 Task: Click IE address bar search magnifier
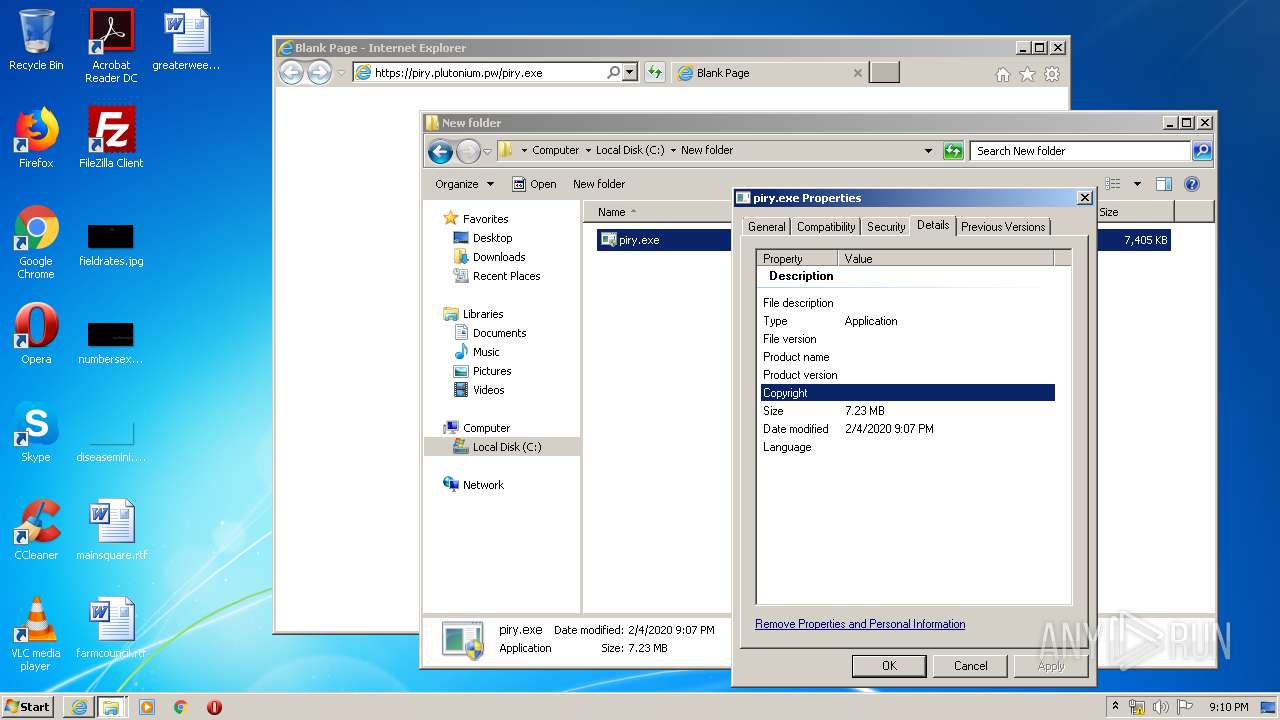(613, 72)
